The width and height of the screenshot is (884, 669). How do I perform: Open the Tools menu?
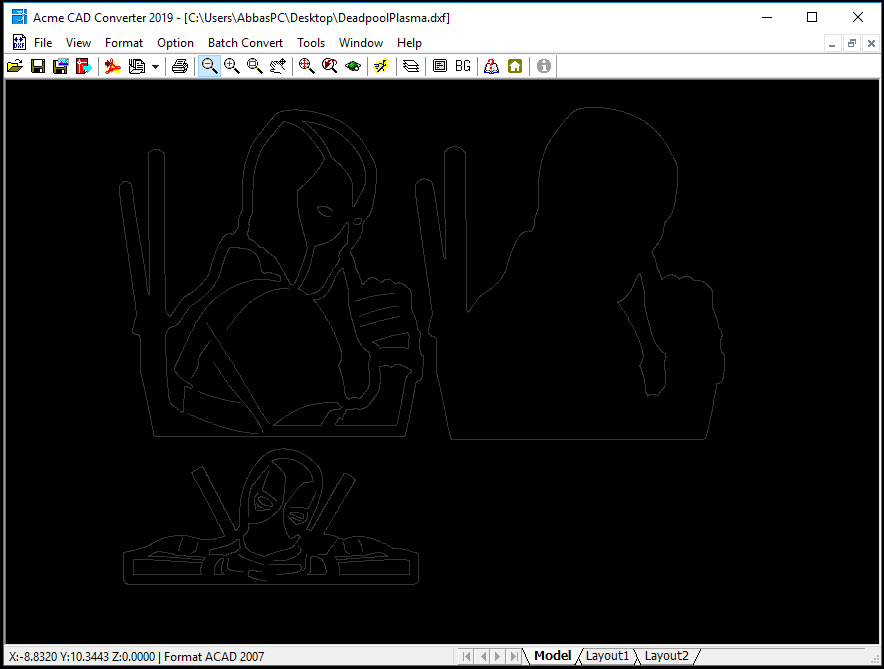[311, 43]
